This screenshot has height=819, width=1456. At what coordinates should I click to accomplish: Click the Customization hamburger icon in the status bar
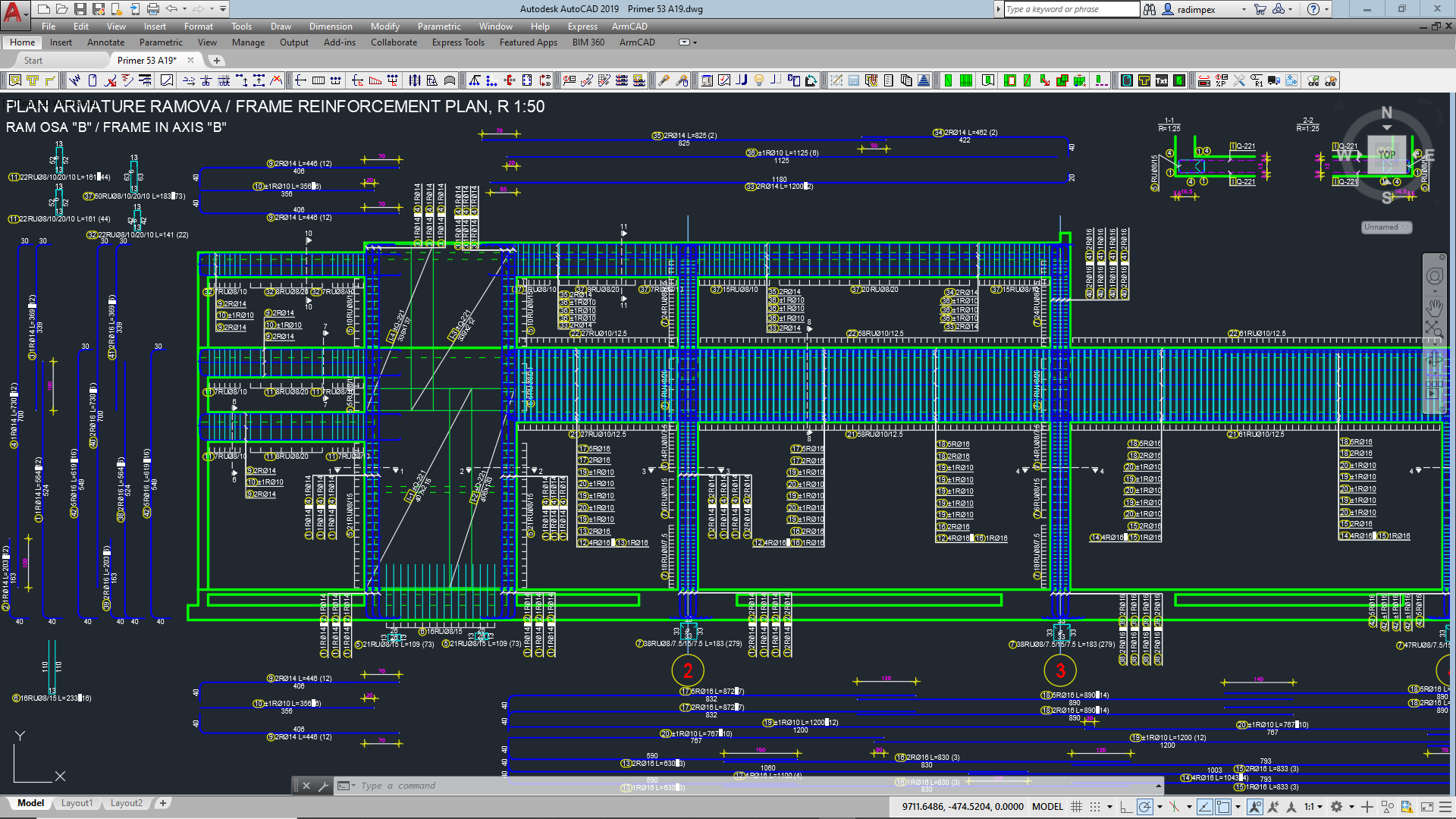pos(1445,807)
